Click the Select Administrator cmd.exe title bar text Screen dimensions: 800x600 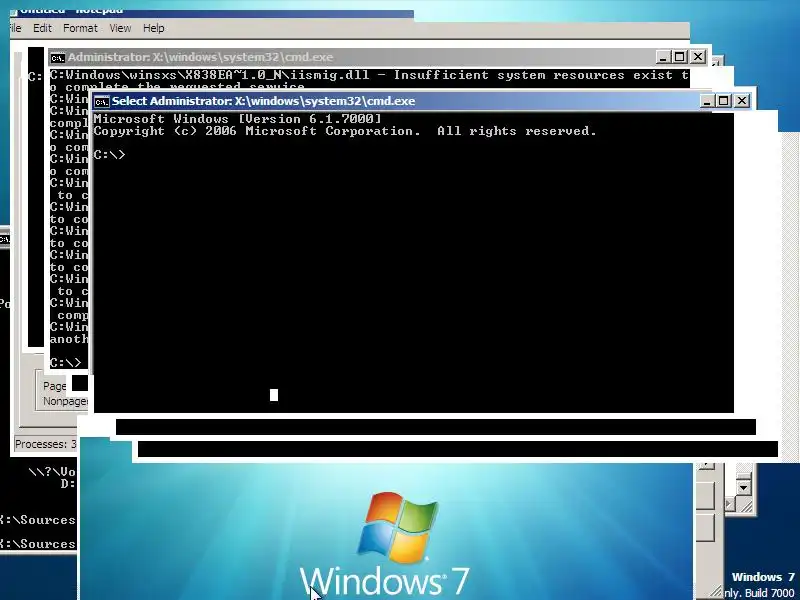click(x=263, y=101)
